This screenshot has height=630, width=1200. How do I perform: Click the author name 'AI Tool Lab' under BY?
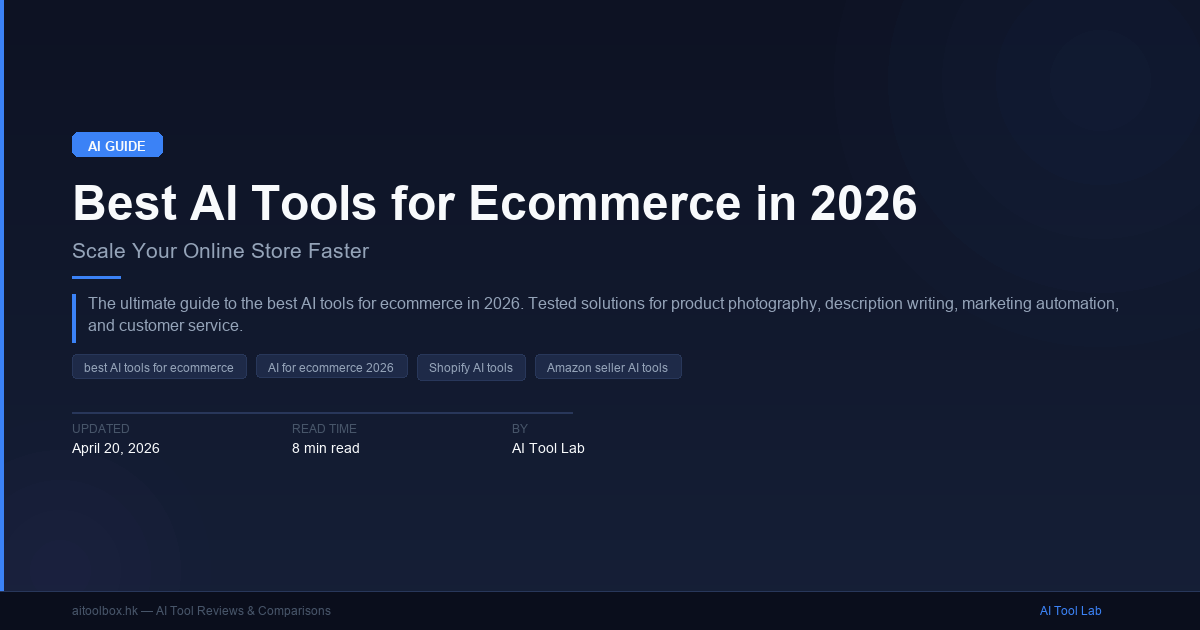pyautogui.click(x=548, y=448)
